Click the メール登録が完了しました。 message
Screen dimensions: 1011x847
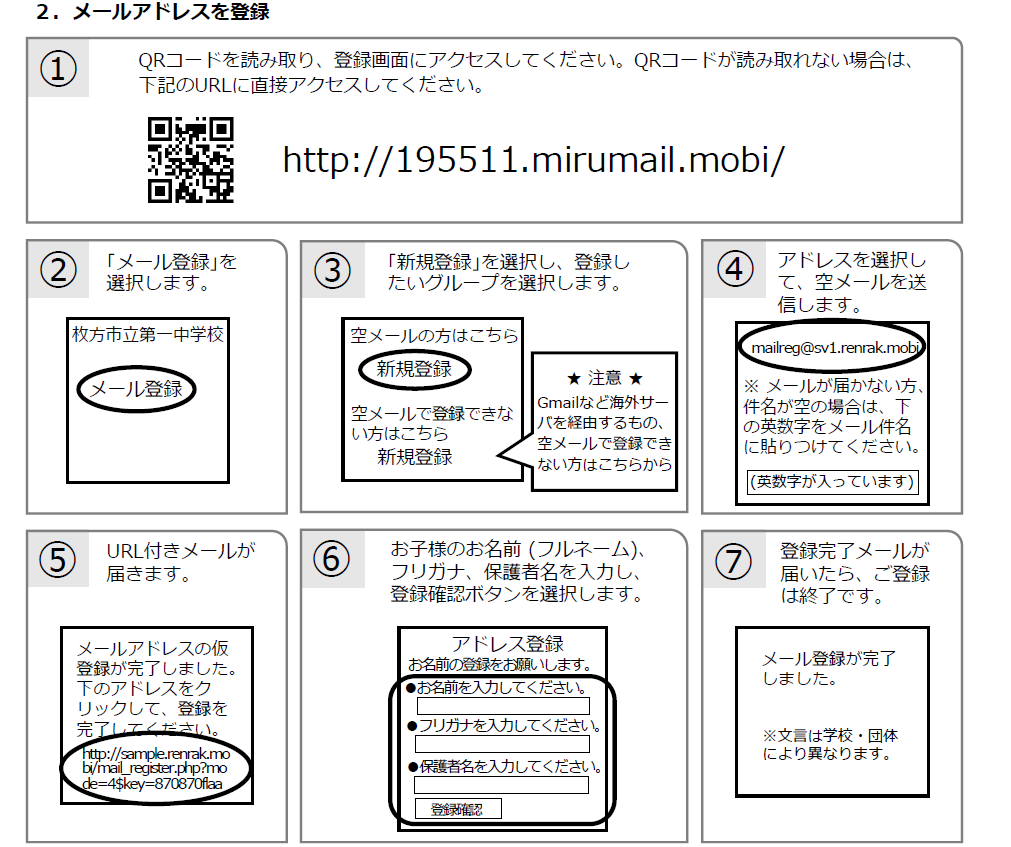(x=829, y=668)
